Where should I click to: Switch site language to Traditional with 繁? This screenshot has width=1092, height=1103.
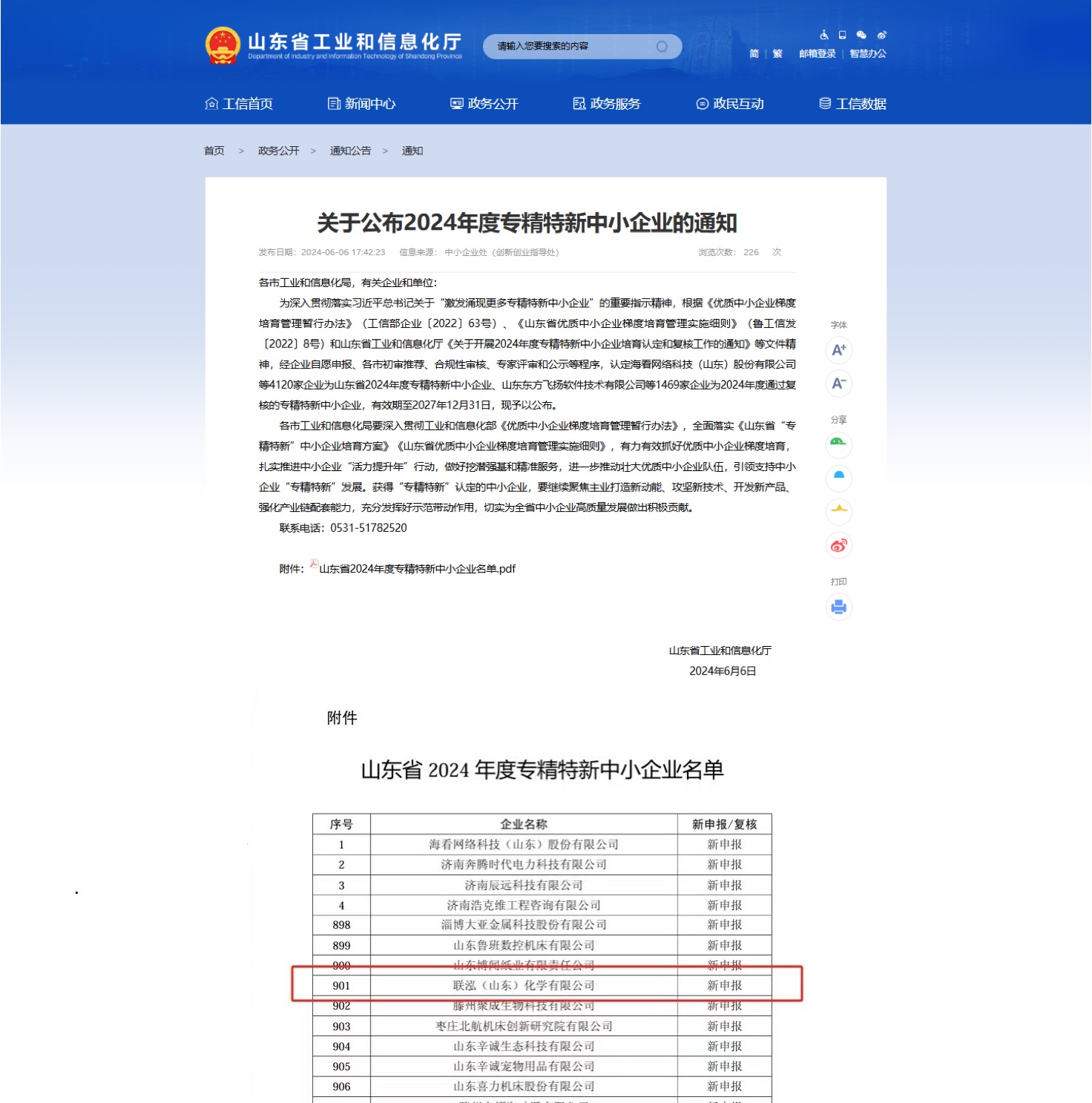[777, 53]
